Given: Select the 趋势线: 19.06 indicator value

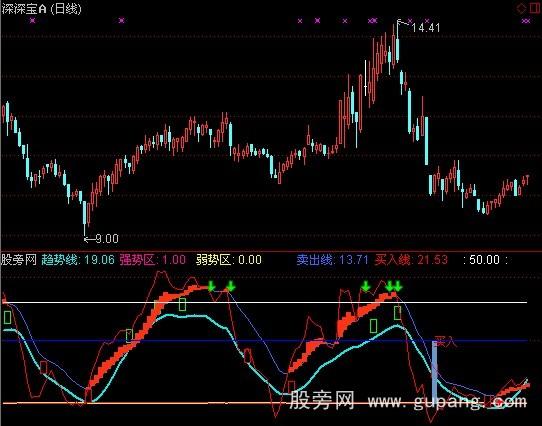Looking at the screenshot, I should pyautogui.click(x=78, y=260).
